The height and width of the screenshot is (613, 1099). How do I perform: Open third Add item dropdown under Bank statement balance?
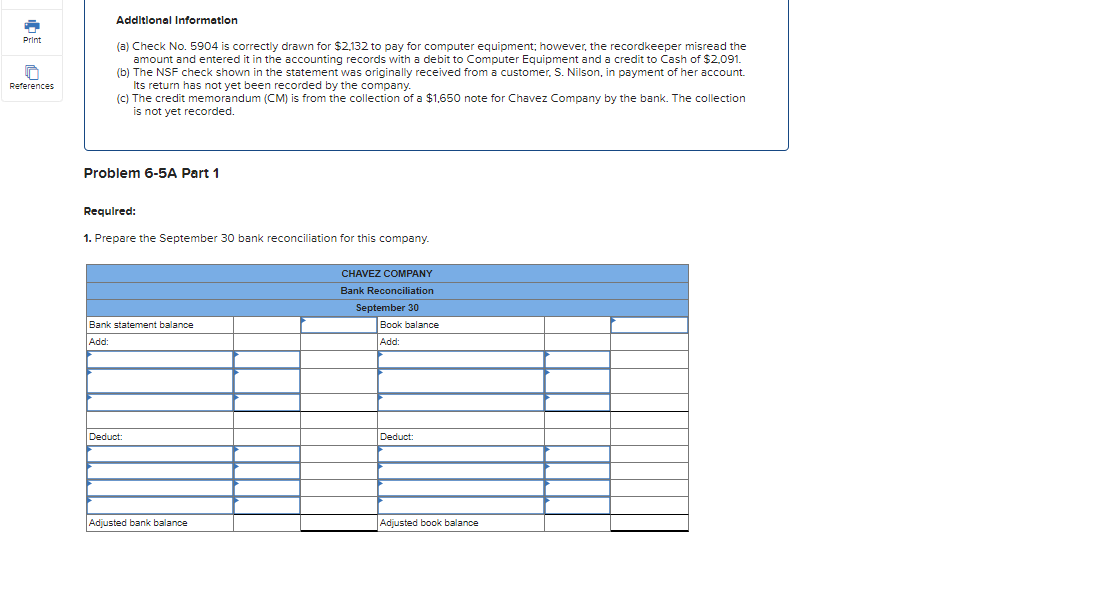point(160,402)
